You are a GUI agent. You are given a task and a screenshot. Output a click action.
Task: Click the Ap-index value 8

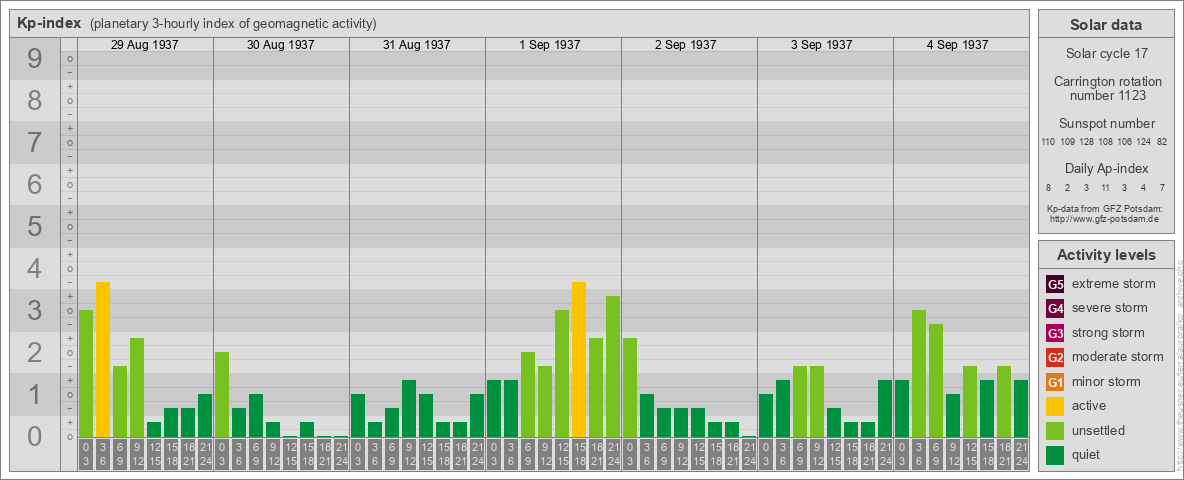[x=1049, y=187]
